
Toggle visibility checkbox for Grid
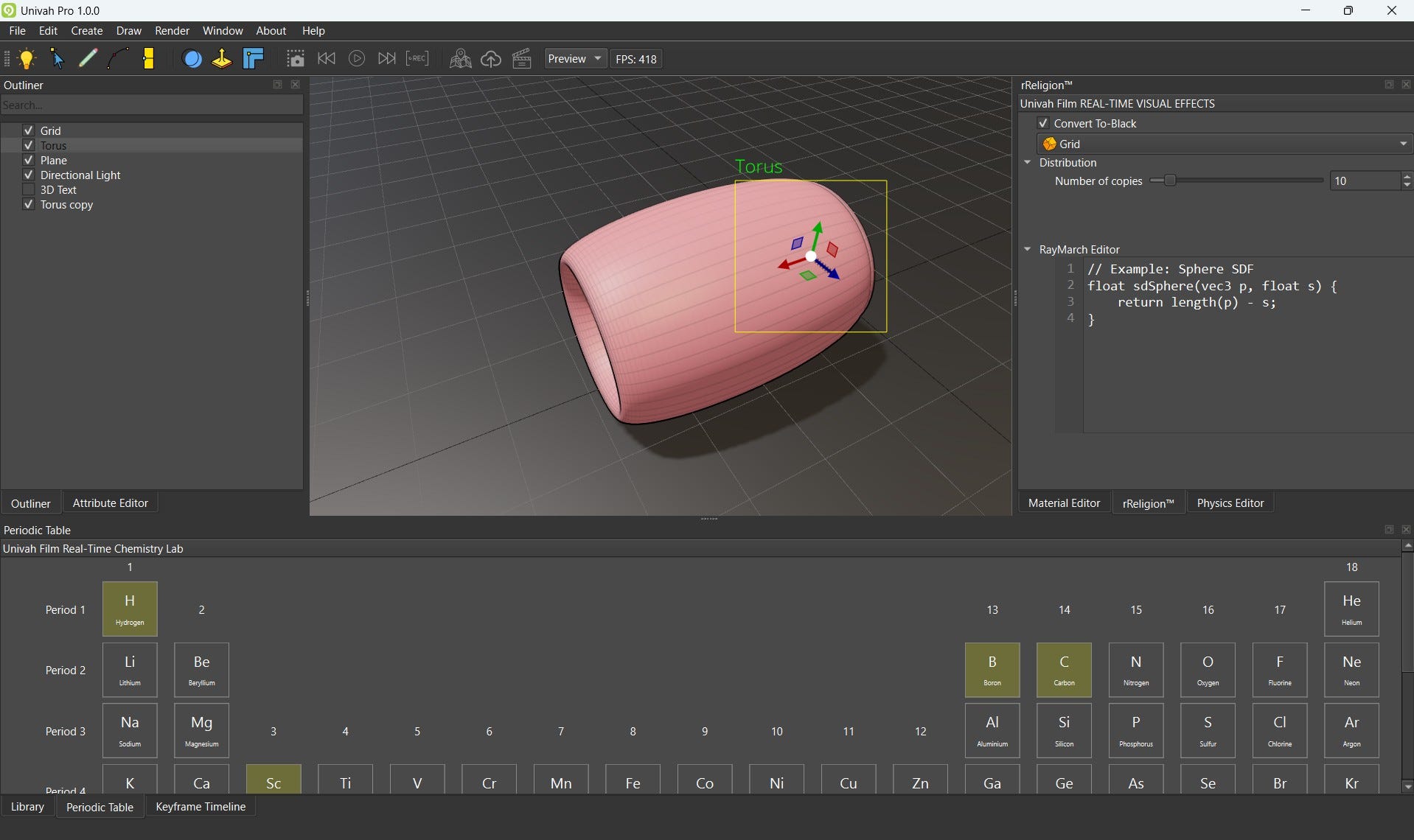[x=29, y=130]
